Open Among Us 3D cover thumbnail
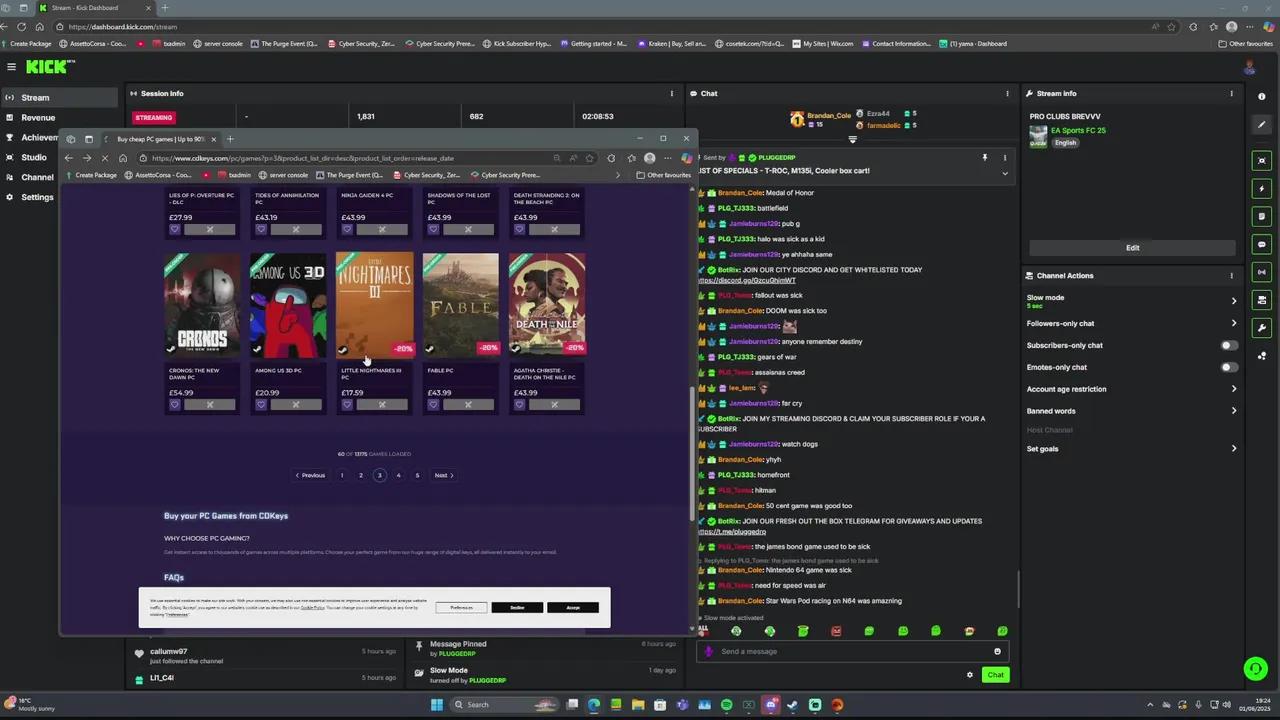Image resolution: width=1280 pixels, height=720 pixels. tap(288, 305)
